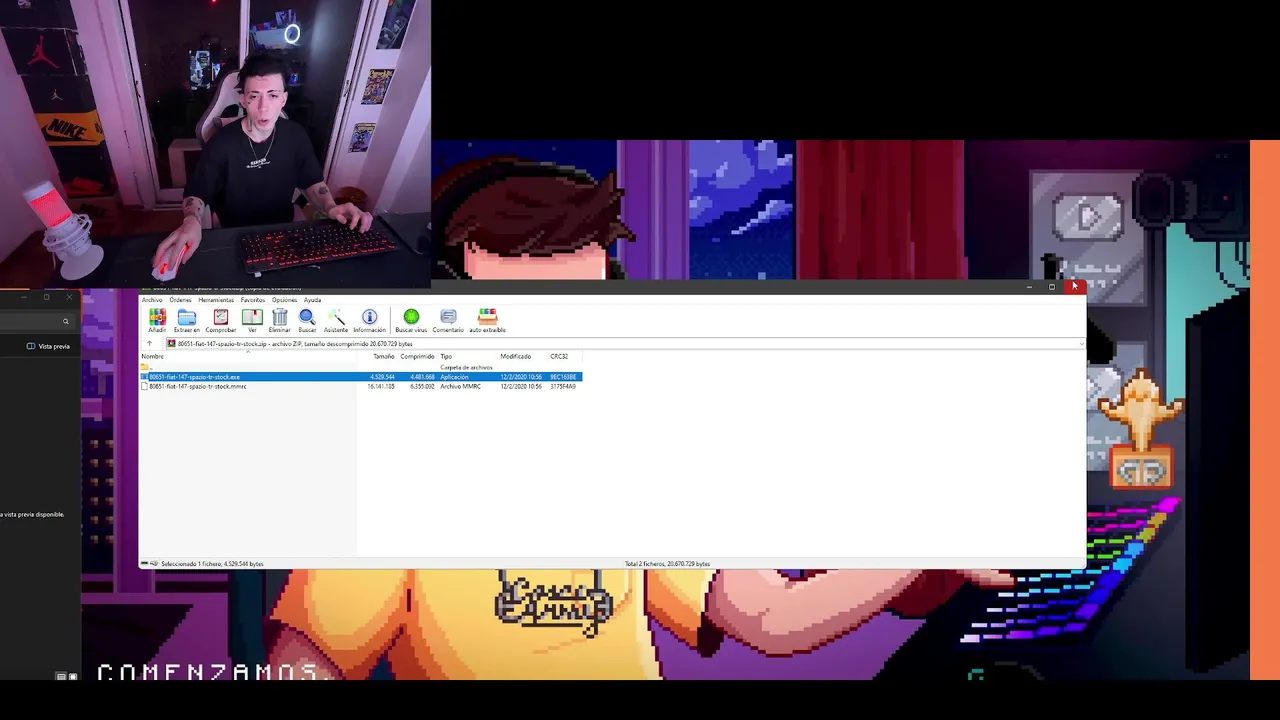The height and width of the screenshot is (720, 1280).
Task: Open the Buscar search tool
Action: tap(307, 320)
